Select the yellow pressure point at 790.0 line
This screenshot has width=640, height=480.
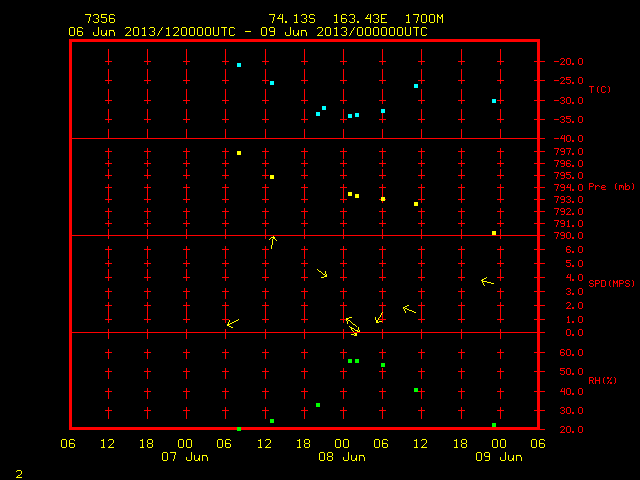[x=494, y=233]
